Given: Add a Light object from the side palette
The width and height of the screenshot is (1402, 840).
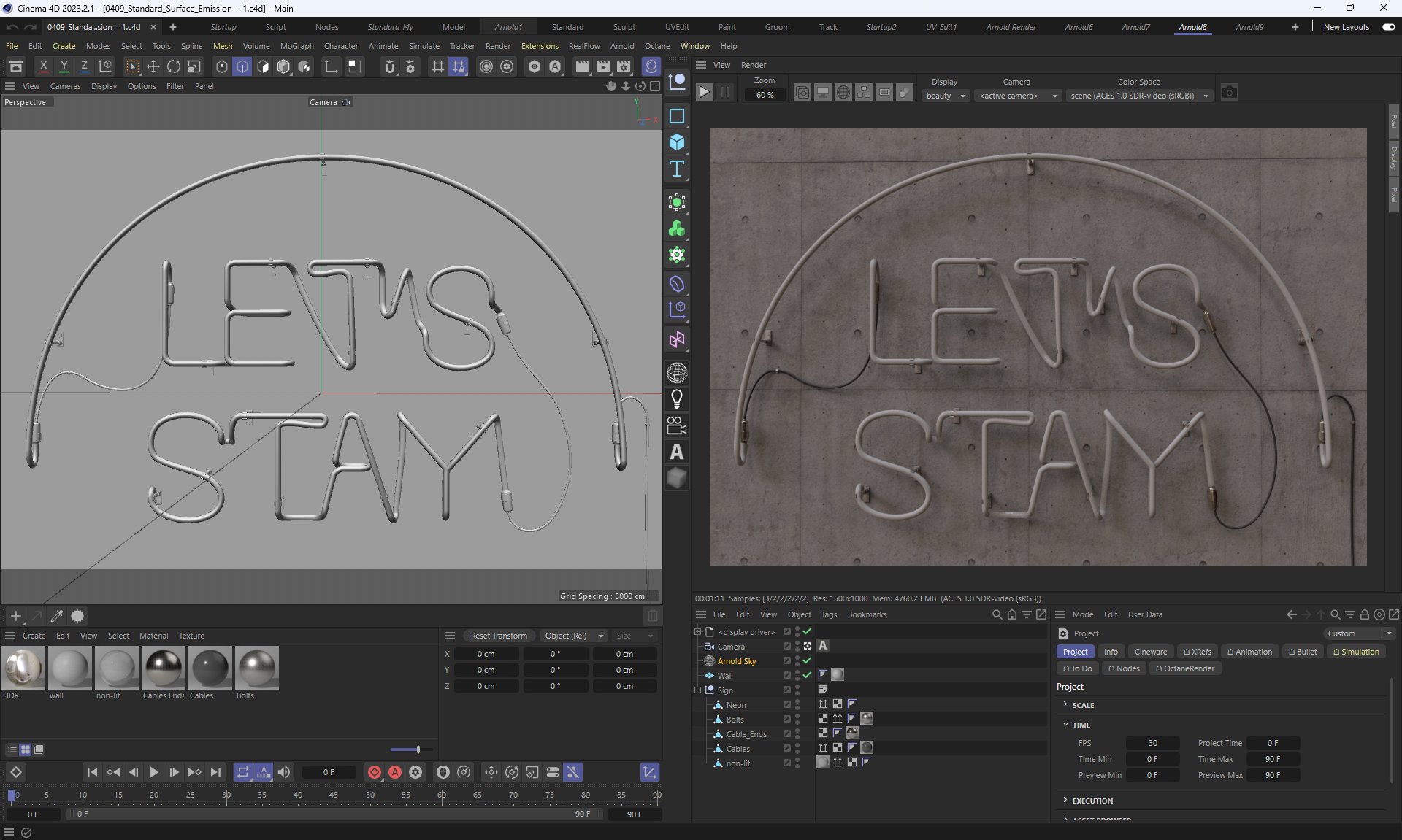Looking at the screenshot, I should [677, 398].
